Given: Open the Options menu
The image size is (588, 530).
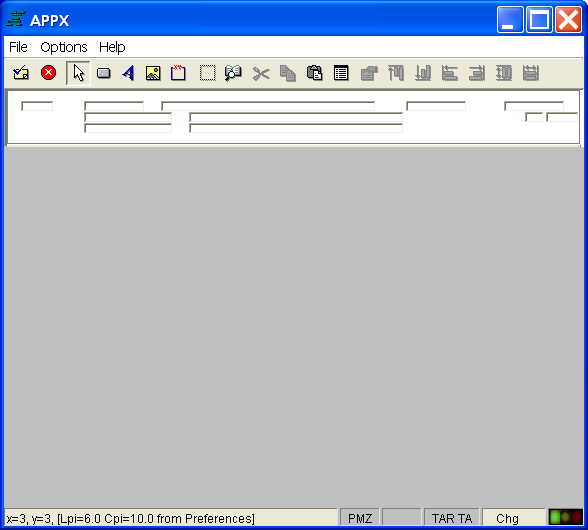Looking at the screenshot, I should (64, 47).
